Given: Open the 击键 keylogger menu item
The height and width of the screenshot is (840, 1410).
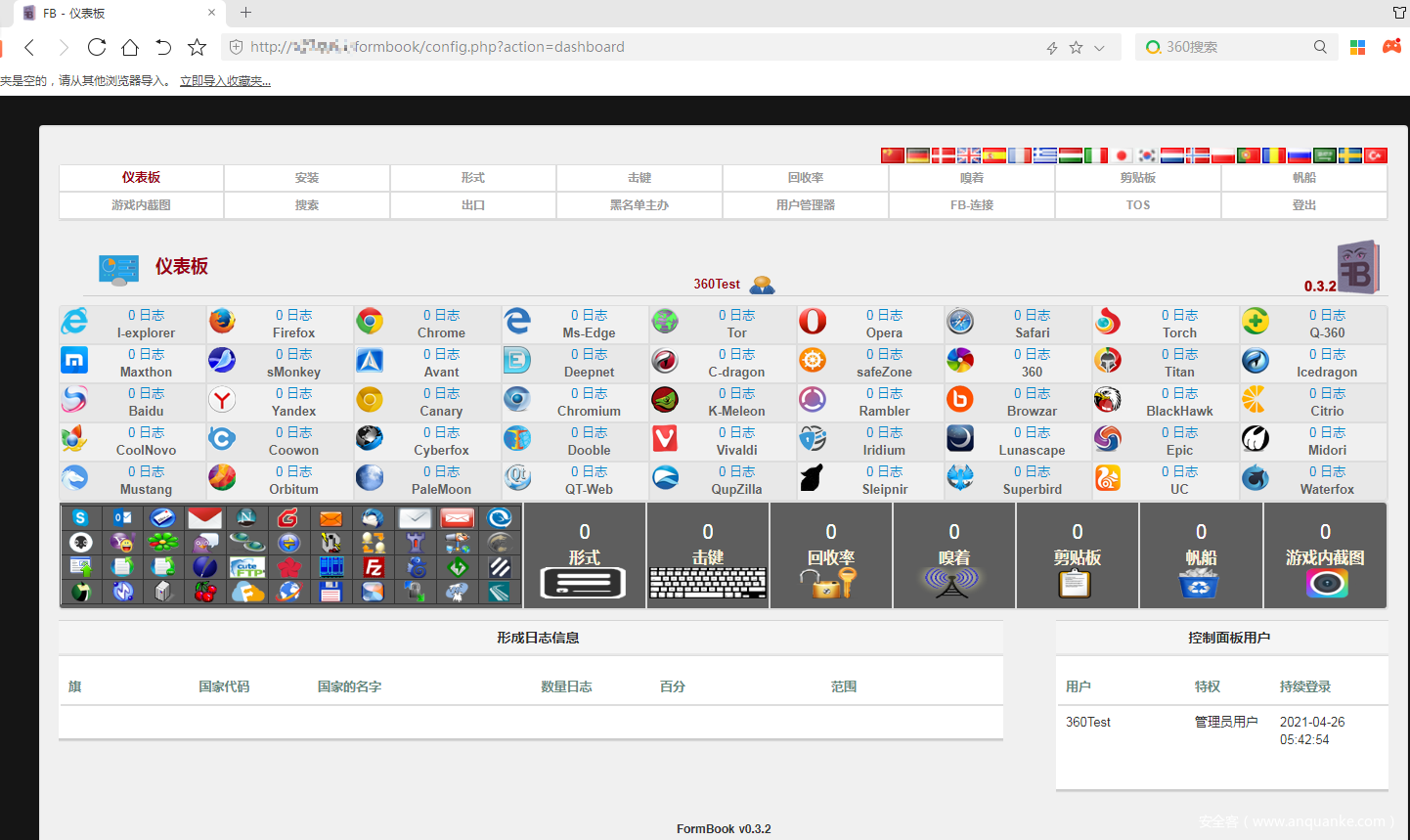Looking at the screenshot, I should tap(639, 177).
